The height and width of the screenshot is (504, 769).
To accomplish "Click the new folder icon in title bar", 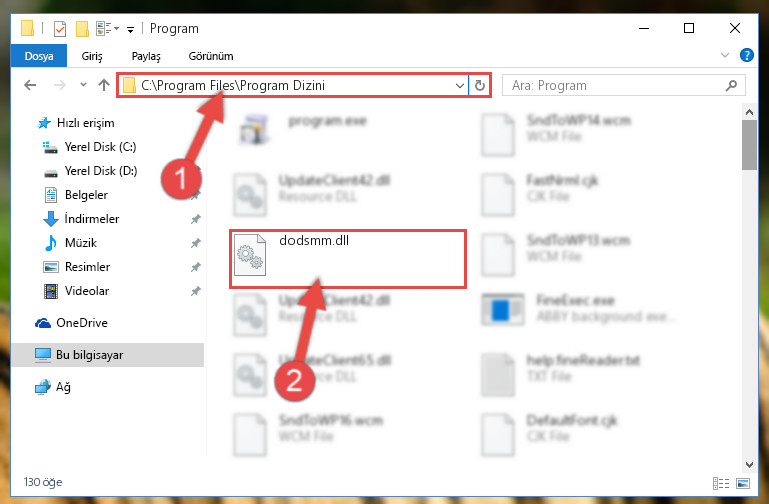I will tap(82, 29).
